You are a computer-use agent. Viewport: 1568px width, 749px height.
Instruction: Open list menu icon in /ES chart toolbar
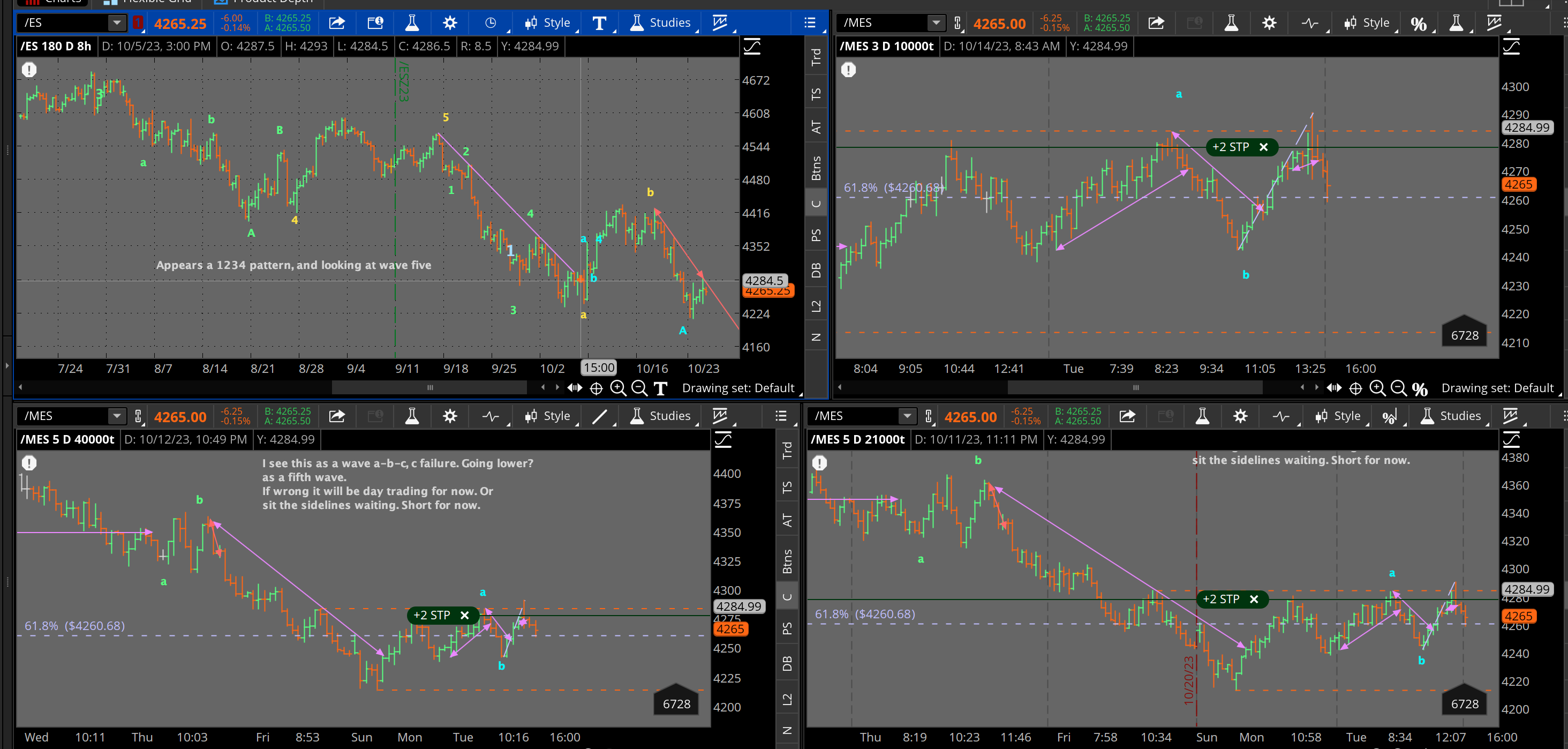pyautogui.click(x=810, y=23)
